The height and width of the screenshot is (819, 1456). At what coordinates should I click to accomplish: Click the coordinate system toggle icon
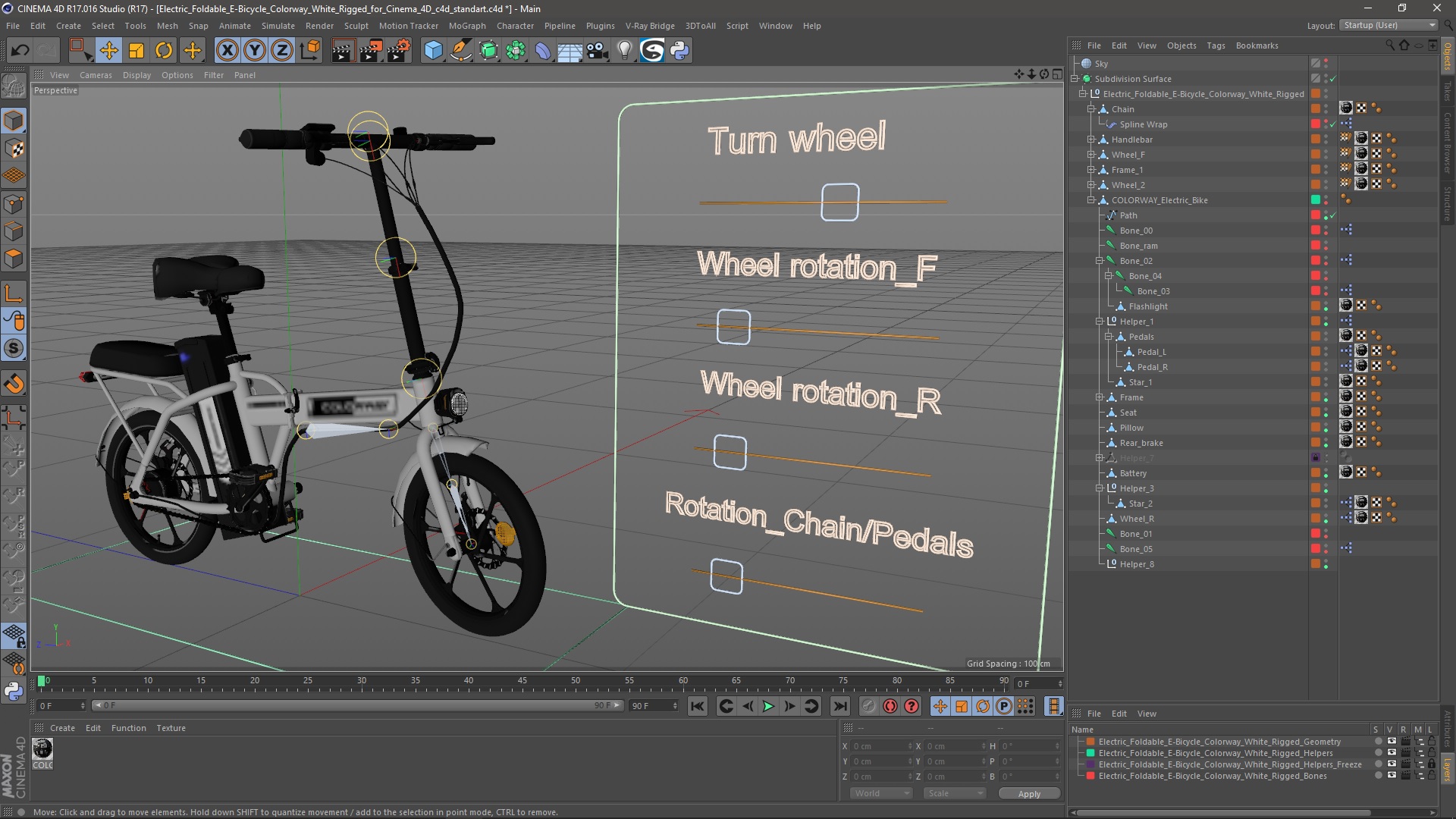[x=310, y=51]
